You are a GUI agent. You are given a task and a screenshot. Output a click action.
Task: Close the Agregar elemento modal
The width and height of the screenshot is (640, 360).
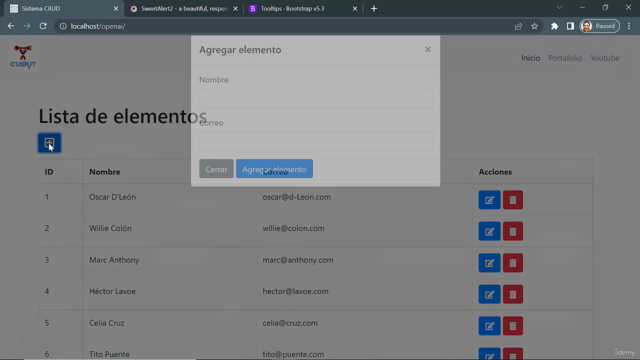428,49
